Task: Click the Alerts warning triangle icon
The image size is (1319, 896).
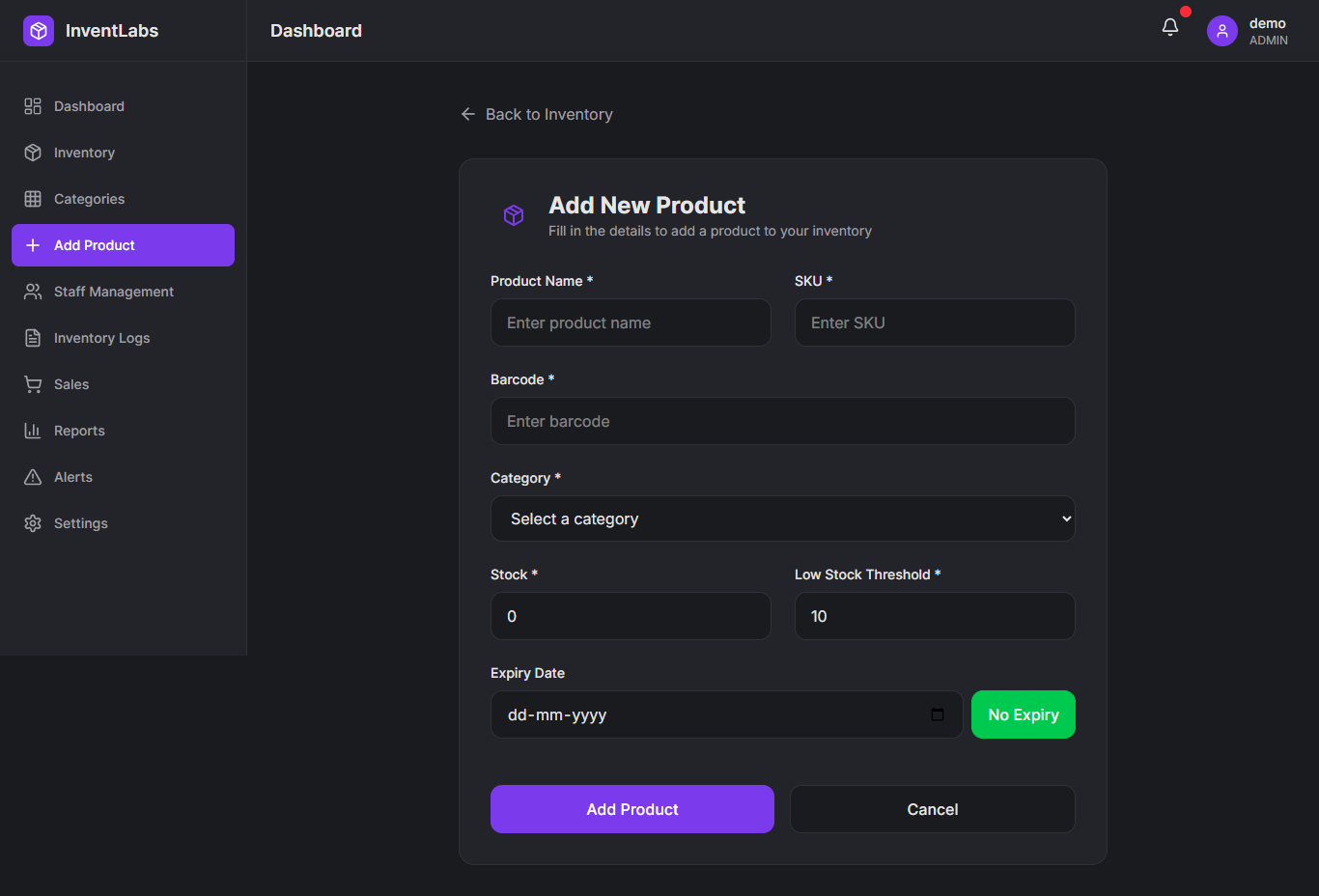Action: click(33, 477)
